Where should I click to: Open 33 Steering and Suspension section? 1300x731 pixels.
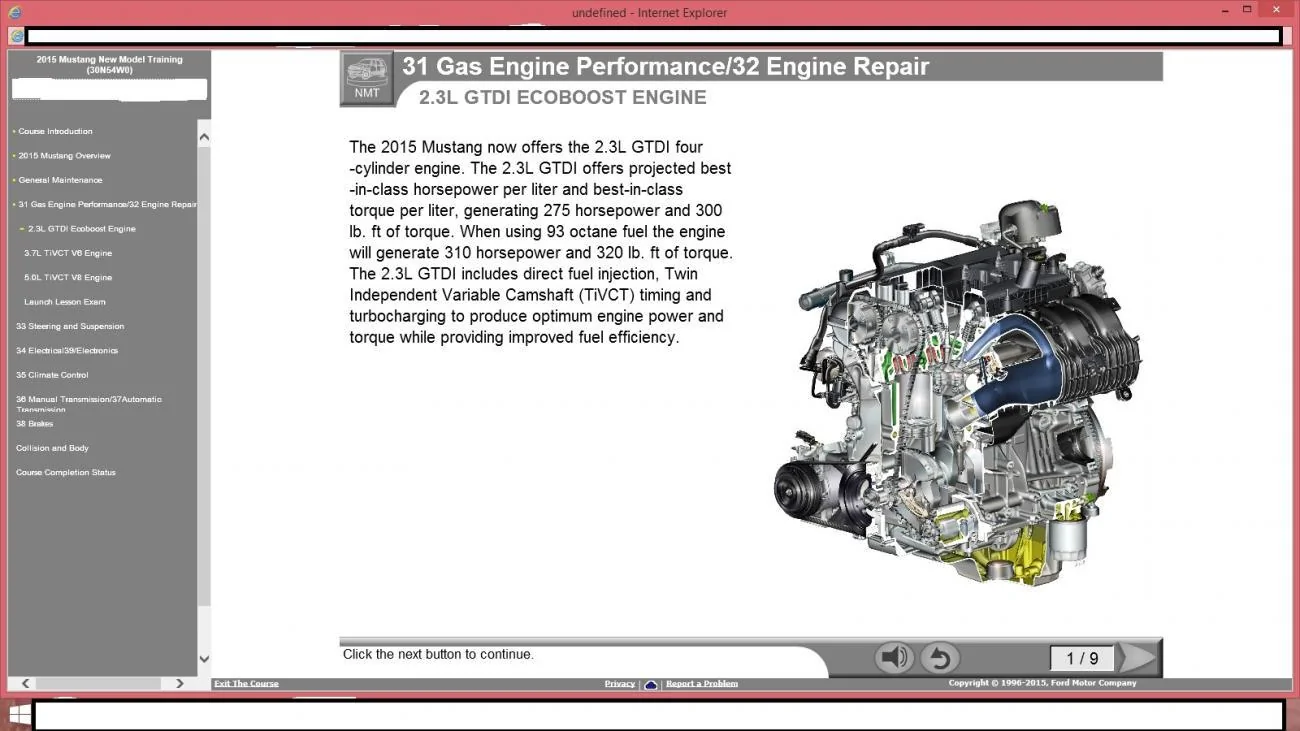point(70,326)
